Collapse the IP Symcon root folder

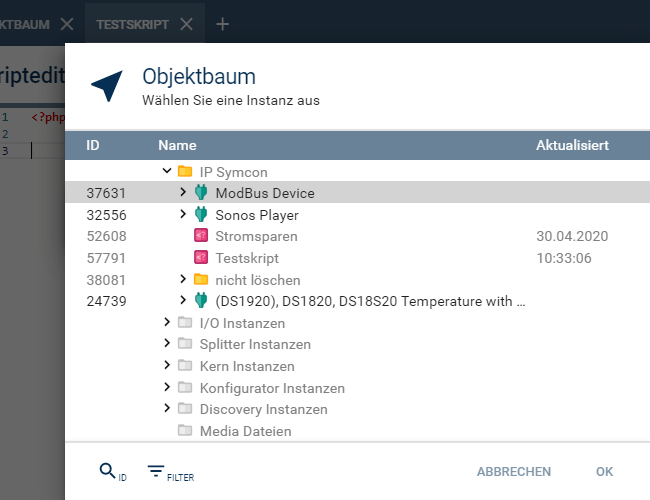[x=167, y=172]
